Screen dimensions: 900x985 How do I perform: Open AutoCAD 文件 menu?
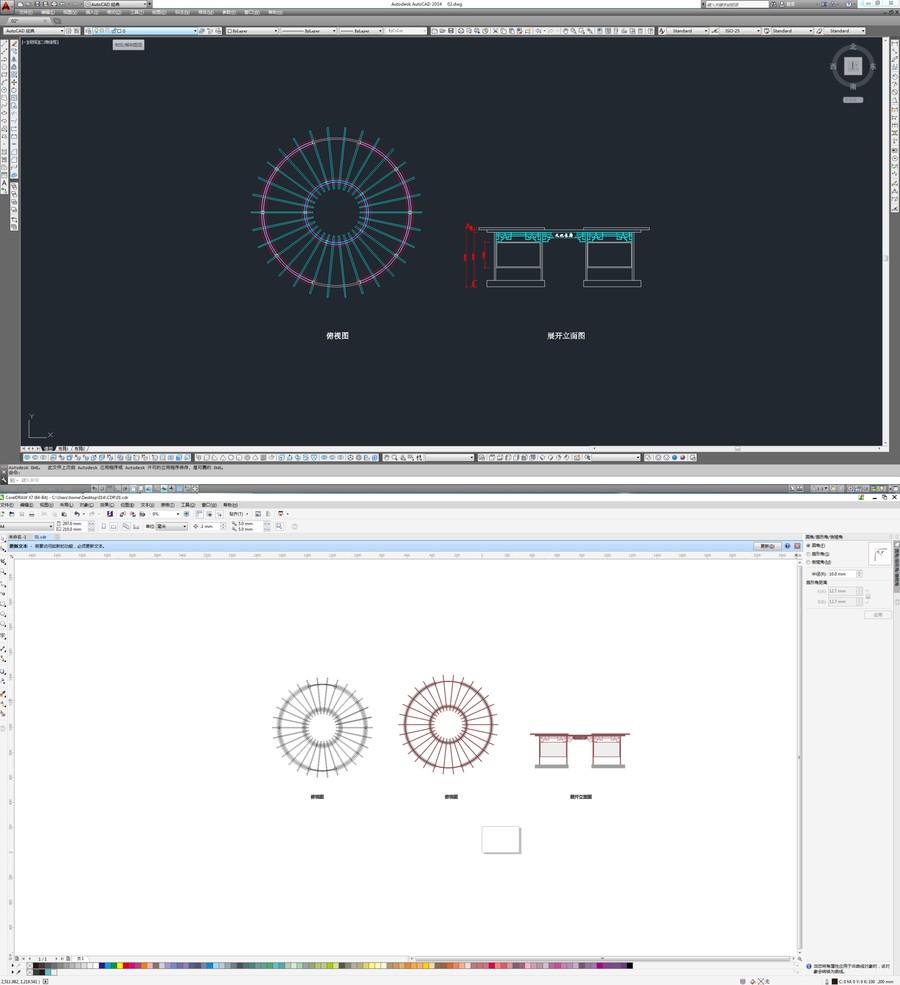tap(26, 13)
